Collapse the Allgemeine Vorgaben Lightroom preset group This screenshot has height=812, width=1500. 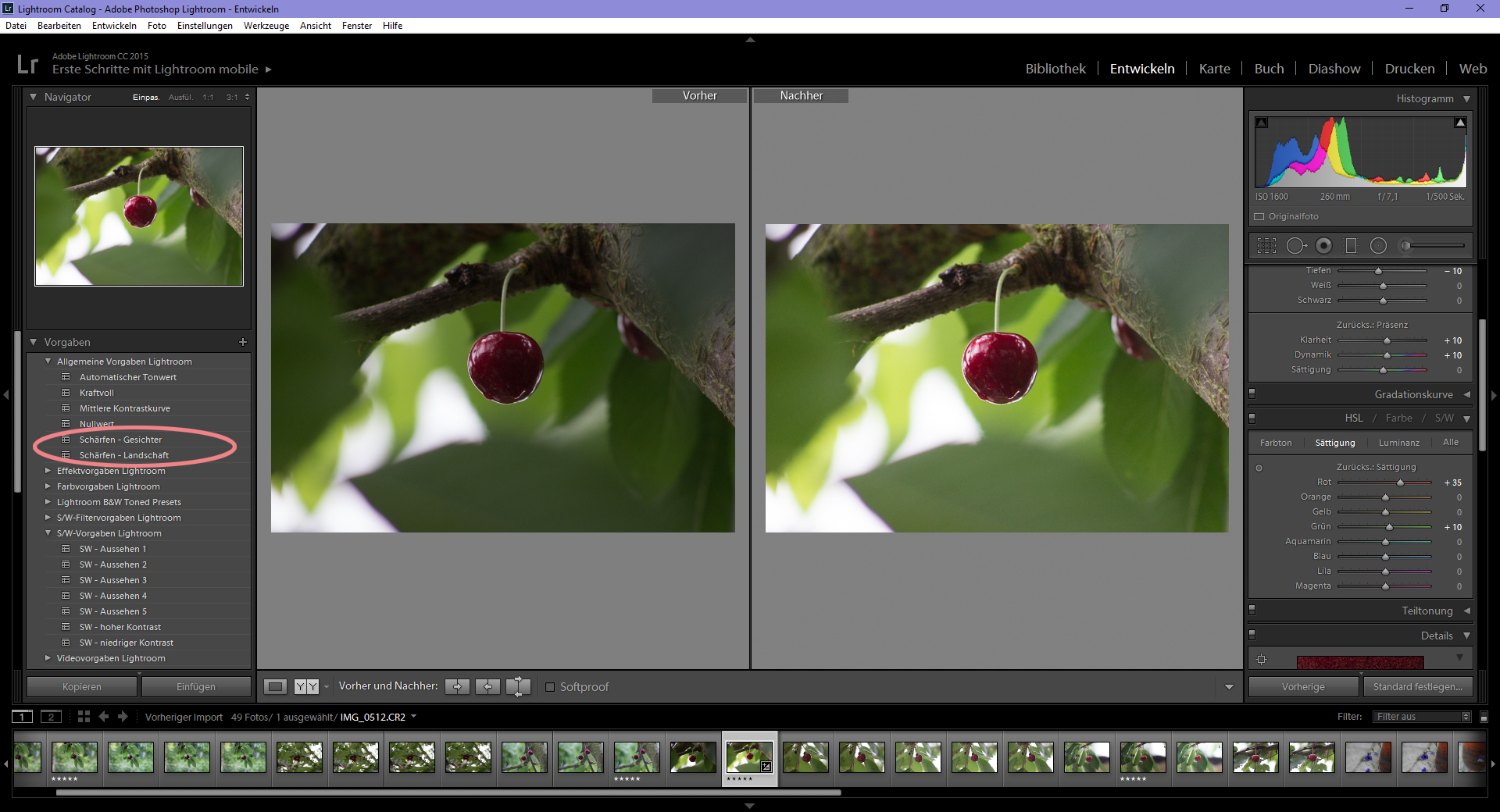(x=48, y=361)
